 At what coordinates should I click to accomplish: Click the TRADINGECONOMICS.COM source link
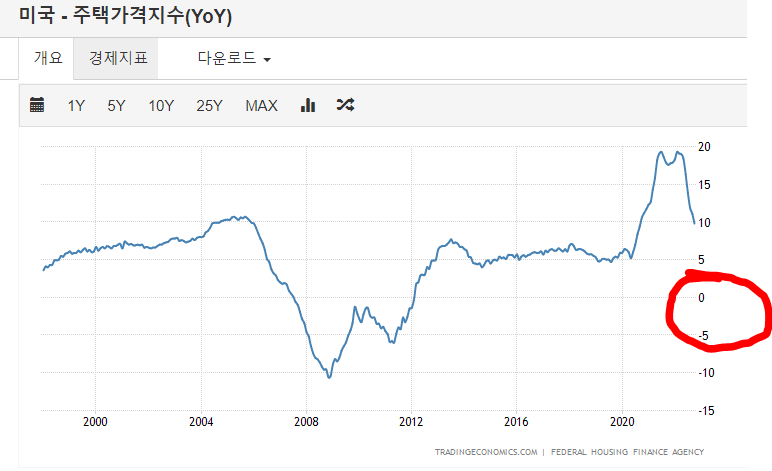[486, 452]
